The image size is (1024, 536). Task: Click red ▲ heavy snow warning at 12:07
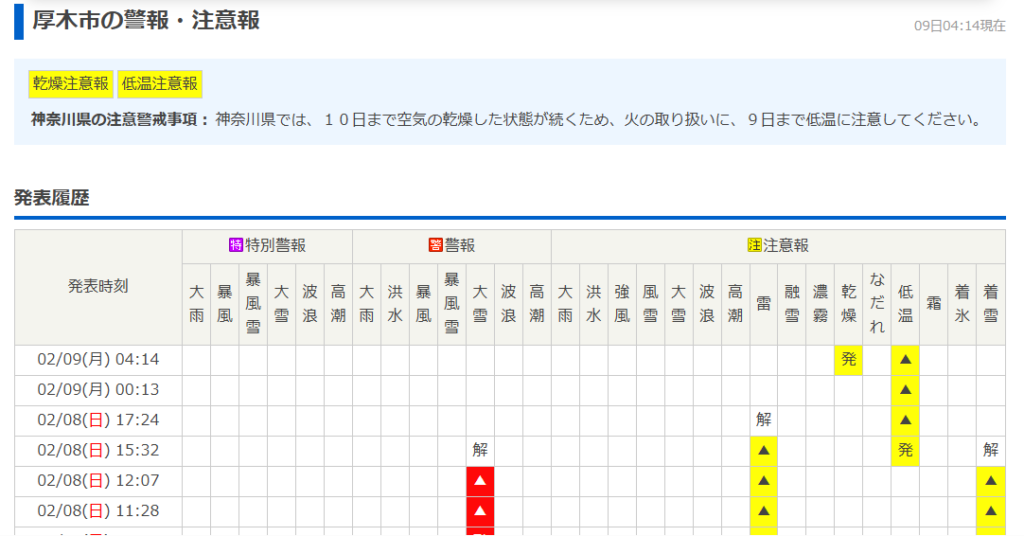pos(480,481)
